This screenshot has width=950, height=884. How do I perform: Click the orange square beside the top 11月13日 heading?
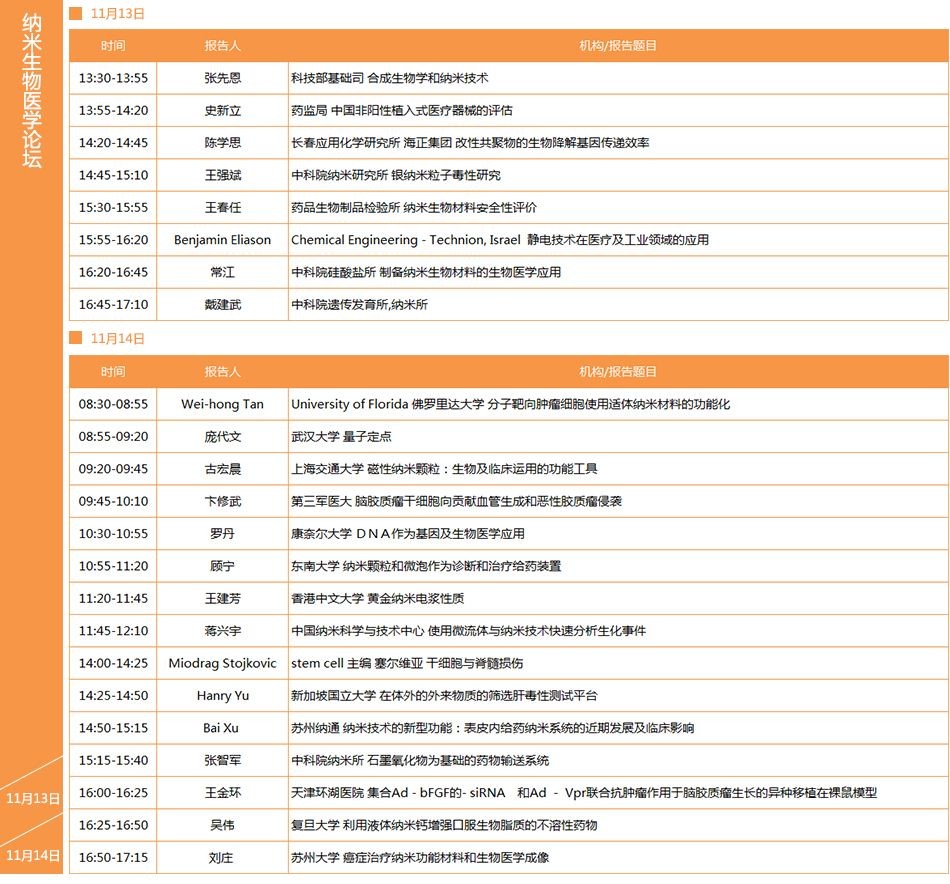(75, 14)
